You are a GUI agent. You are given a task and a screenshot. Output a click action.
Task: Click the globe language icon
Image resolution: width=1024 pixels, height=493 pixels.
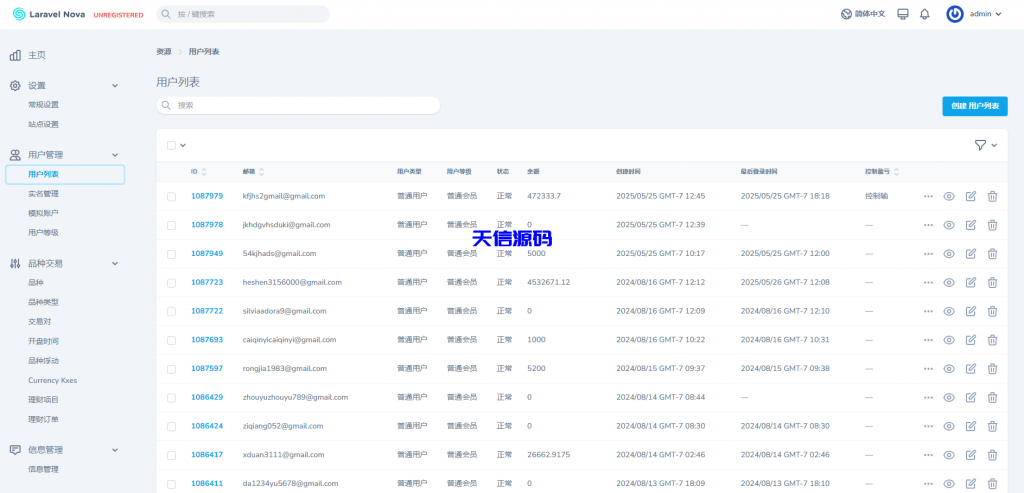[x=846, y=14]
